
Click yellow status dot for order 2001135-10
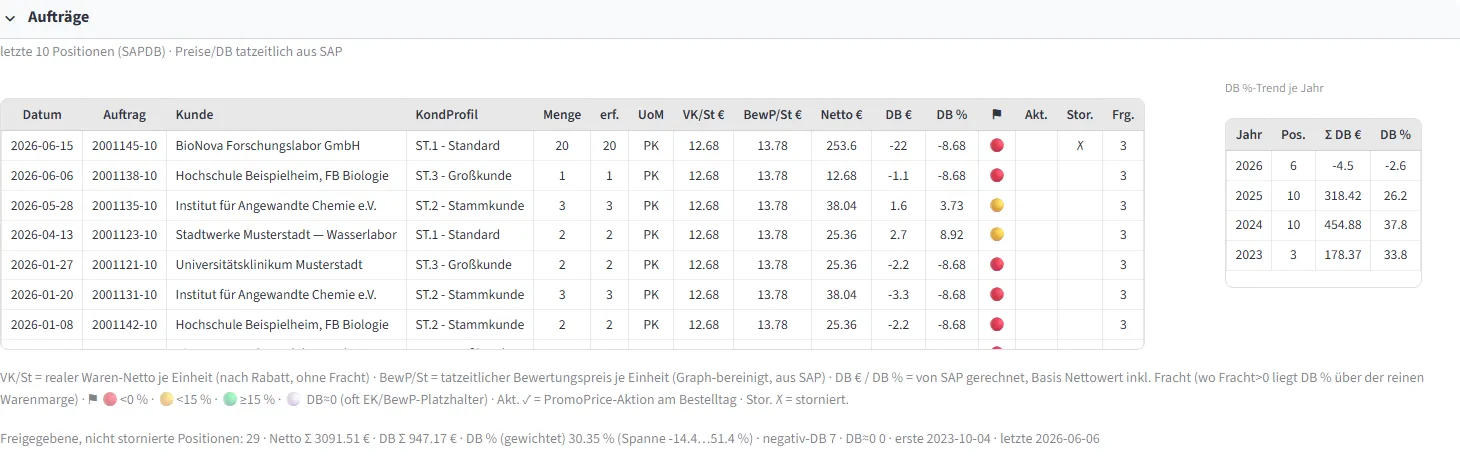click(x=996, y=205)
